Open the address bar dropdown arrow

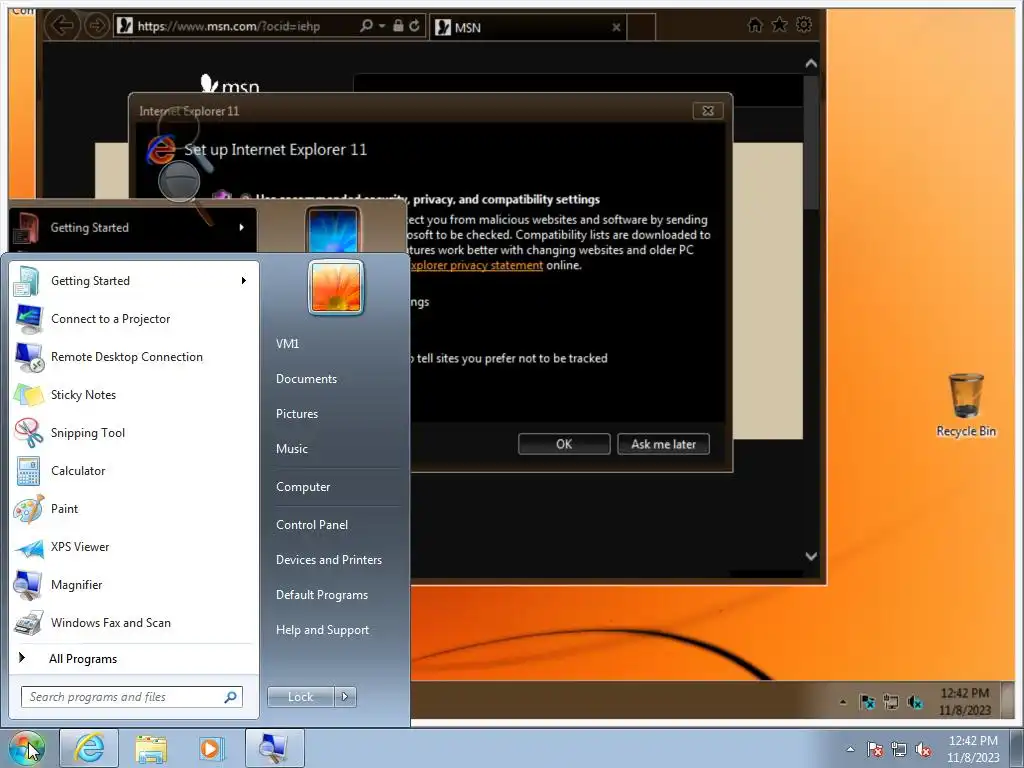[x=381, y=26]
